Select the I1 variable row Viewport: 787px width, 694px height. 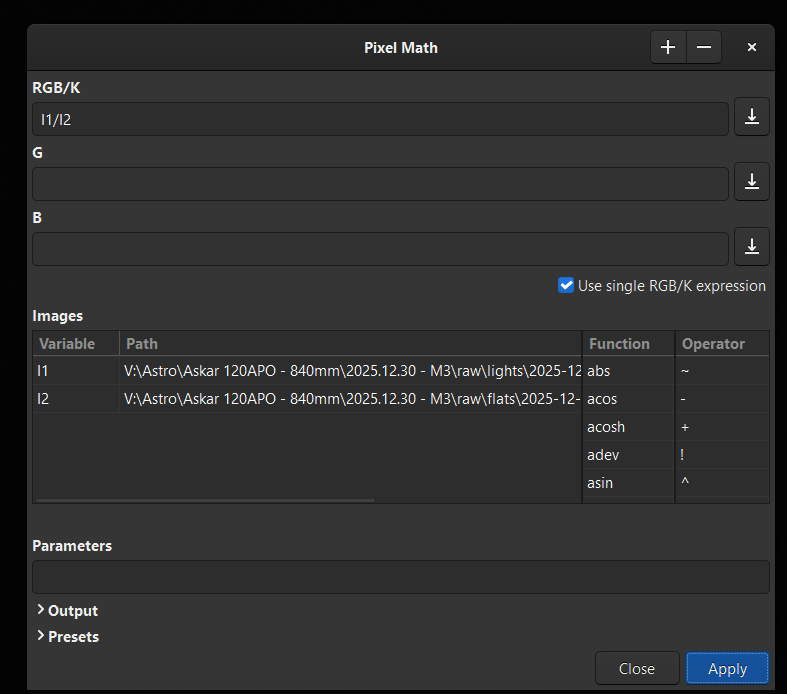click(x=307, y=371)
